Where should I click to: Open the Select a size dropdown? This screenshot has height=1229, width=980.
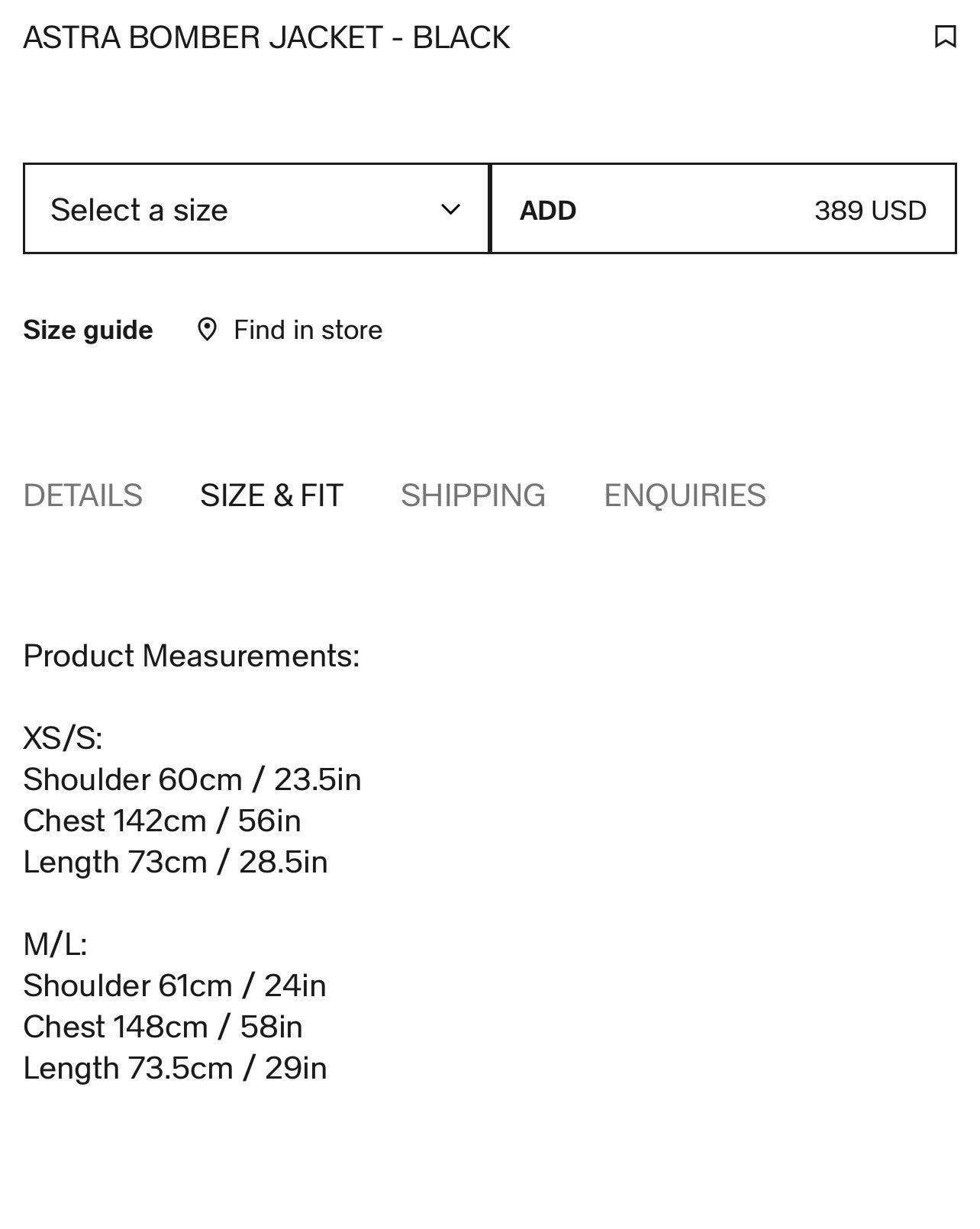(256, 208)
